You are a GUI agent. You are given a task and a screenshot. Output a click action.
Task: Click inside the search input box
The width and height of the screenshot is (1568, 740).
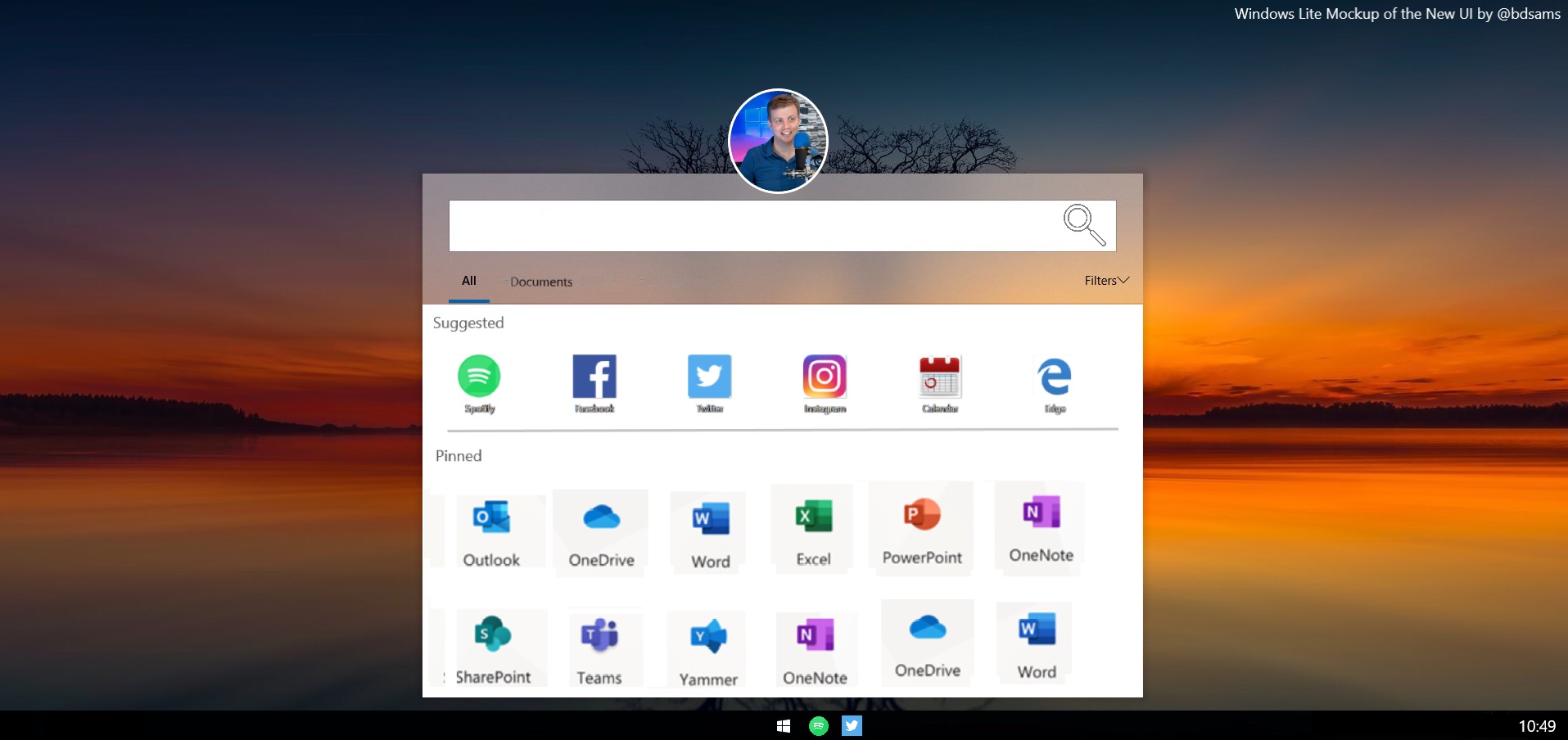[782, 226]
